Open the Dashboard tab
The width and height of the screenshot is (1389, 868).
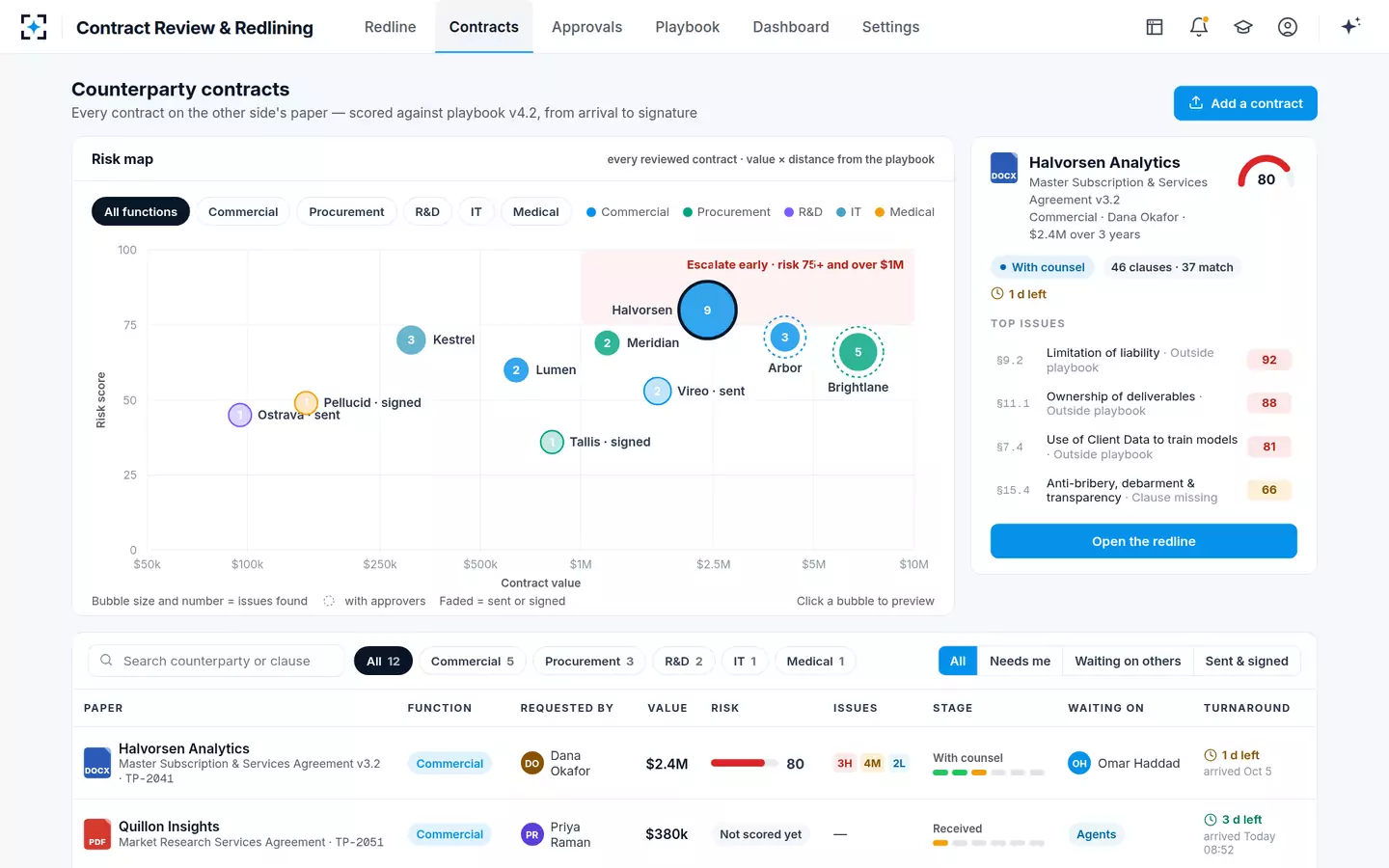791,27
